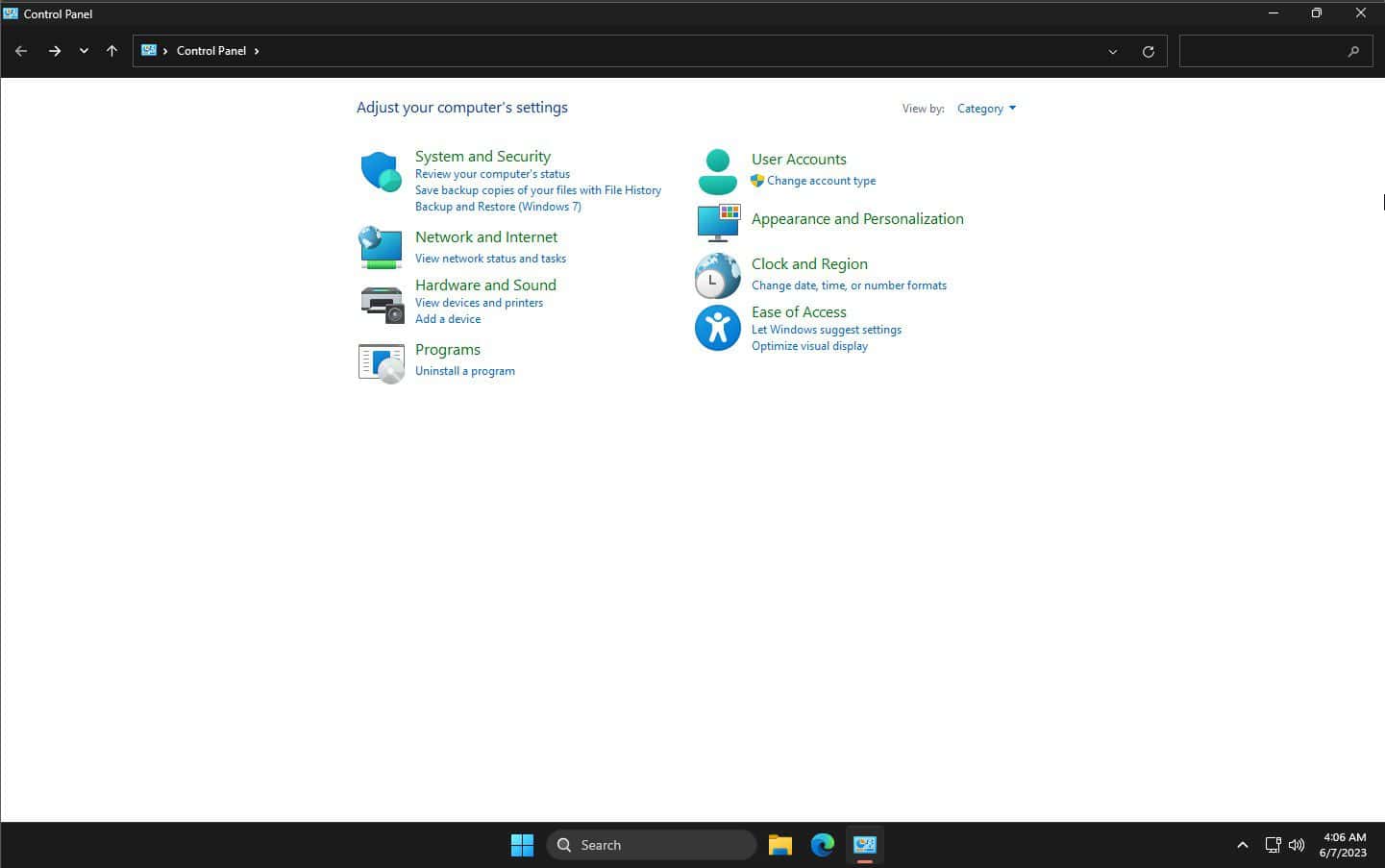1385x868 pixels.
Task: Open the User Accounts heading
Action: 799,159
